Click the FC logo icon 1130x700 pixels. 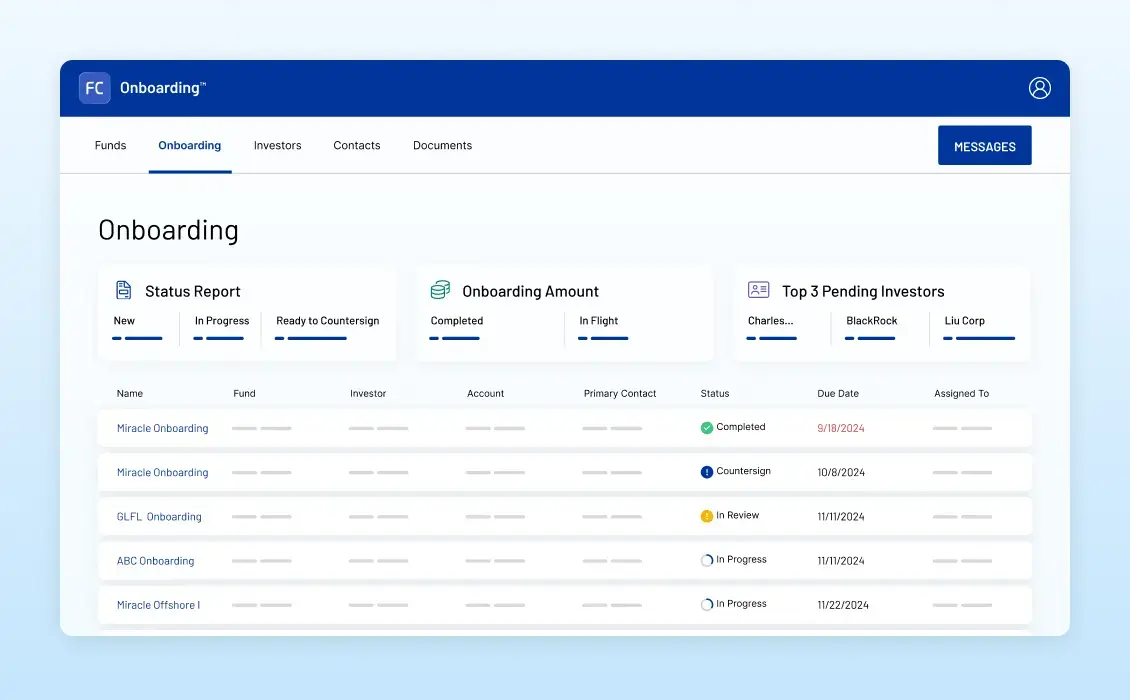tap(95, 88)
